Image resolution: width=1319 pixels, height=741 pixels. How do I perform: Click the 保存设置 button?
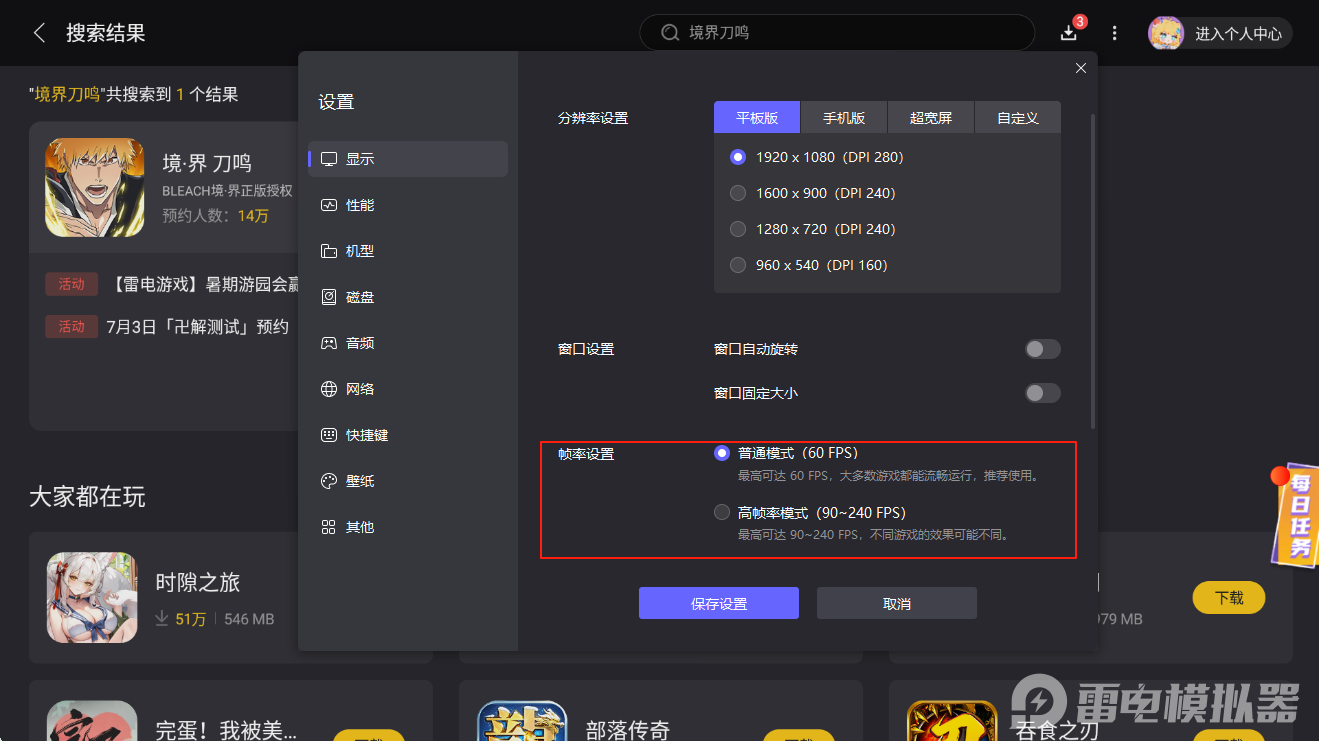(719, 603)
